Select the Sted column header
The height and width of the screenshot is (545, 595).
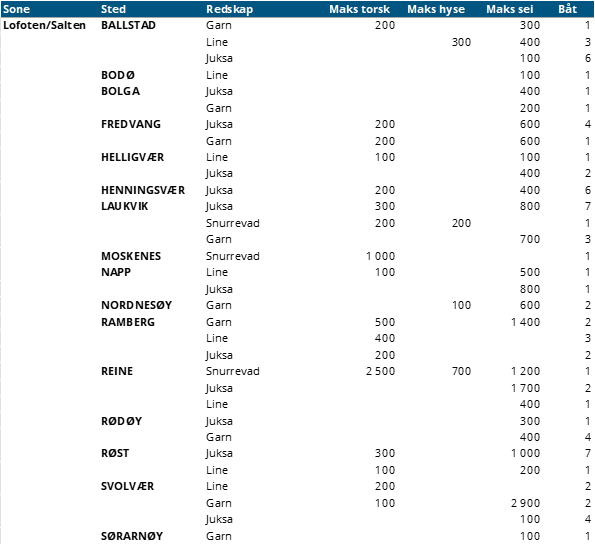click(113, 9)
